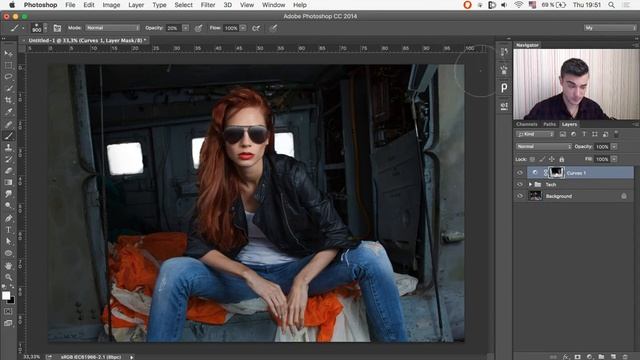
Task: Hide the Tech group
Action: [x=520, y=184]
